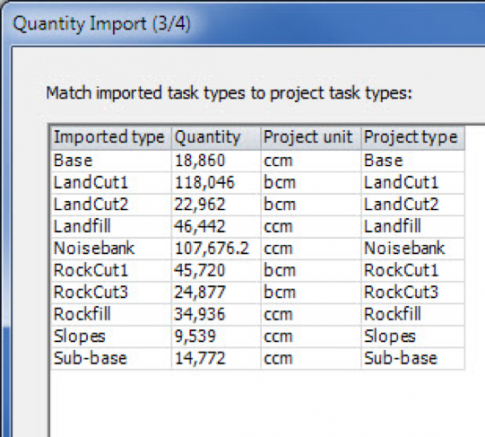The height and width of the screenshot is (437, 485).
Task: Open Project type cell for LandCut2
Action: [x=413, y=204]
